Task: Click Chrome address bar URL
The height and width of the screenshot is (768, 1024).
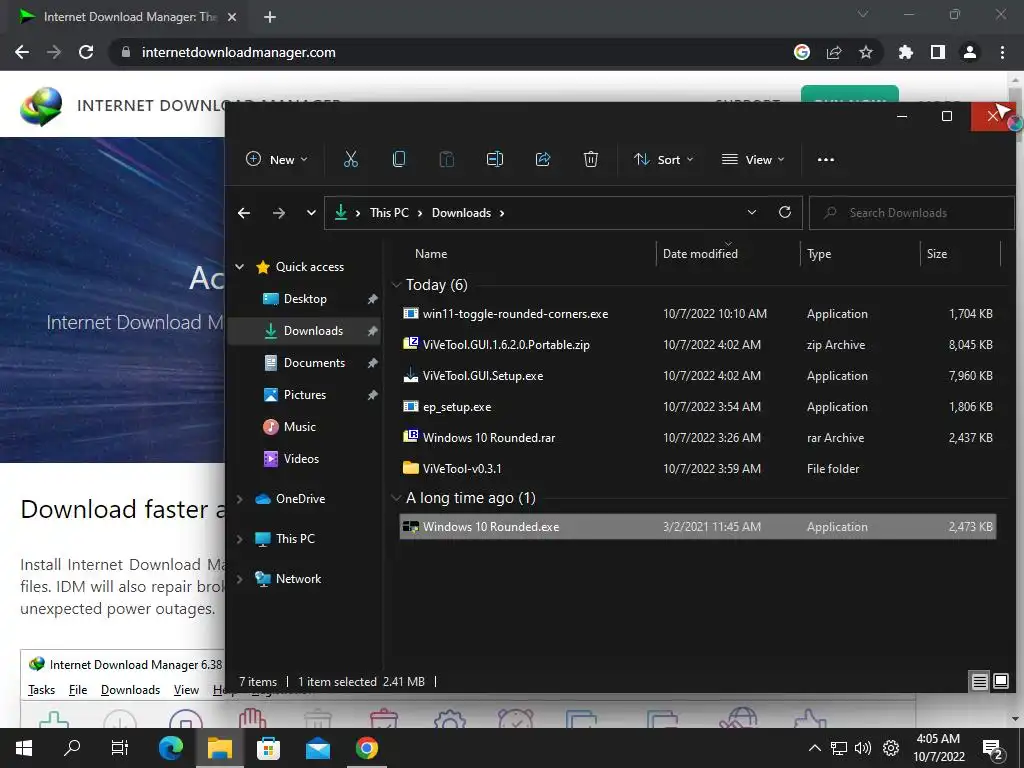Action: coord(238,52)
